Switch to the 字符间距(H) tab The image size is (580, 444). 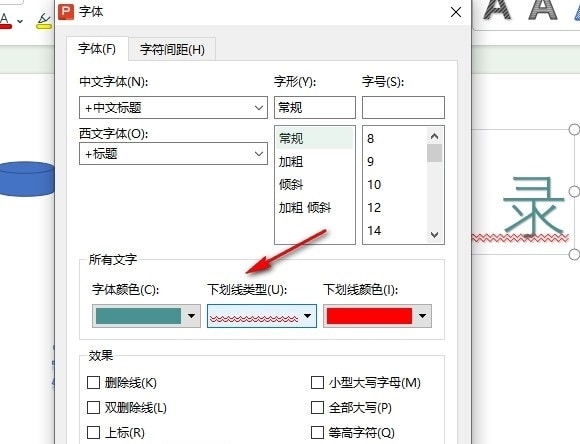coord(172,49)
